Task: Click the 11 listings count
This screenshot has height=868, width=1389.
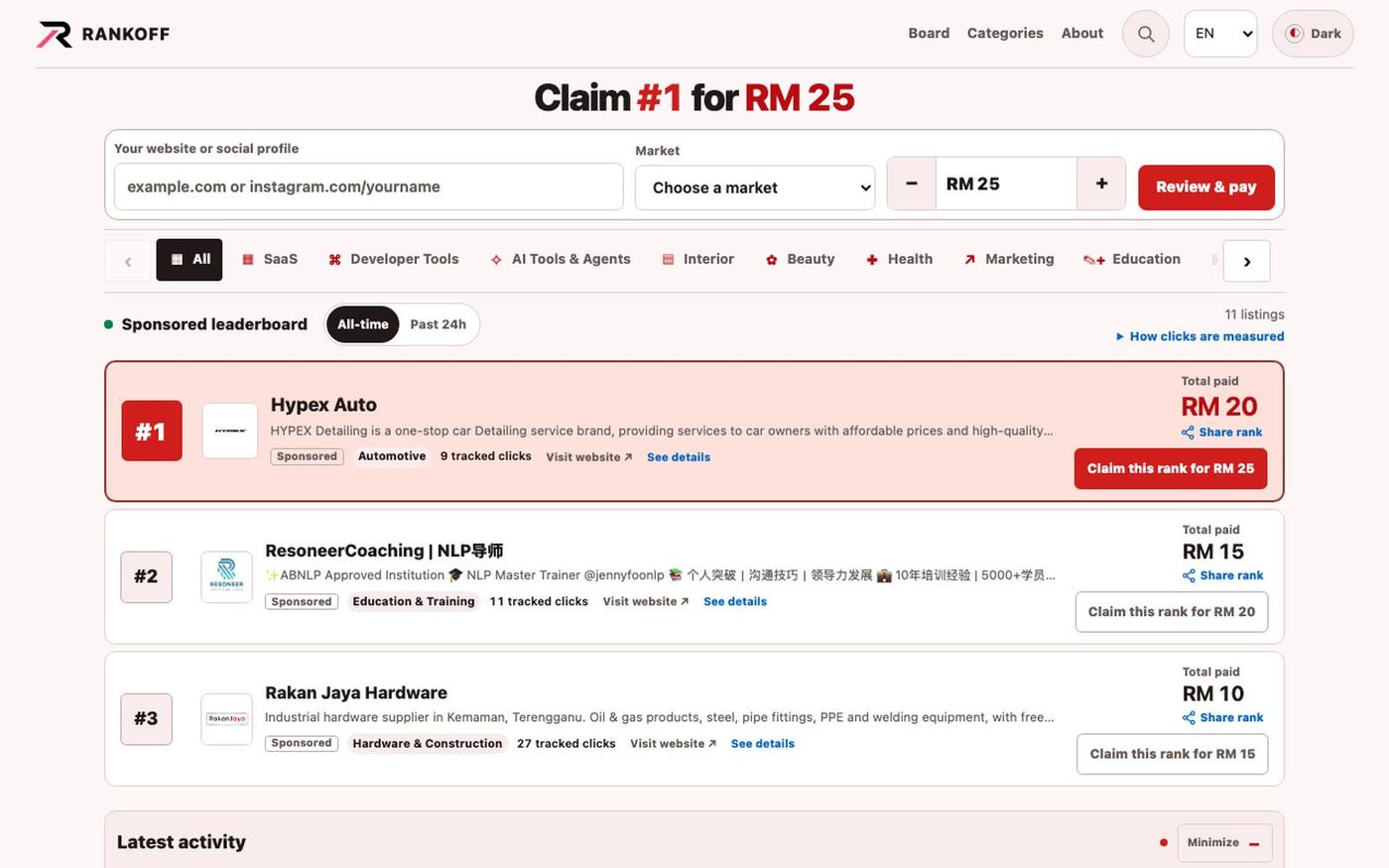Action: tap(1254, 314)
